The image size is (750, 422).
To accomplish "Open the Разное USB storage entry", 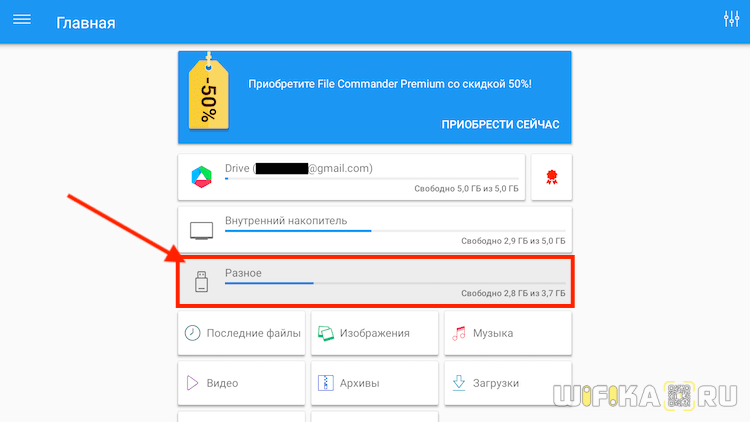I will pyautogui.click(x=375, y=282).
